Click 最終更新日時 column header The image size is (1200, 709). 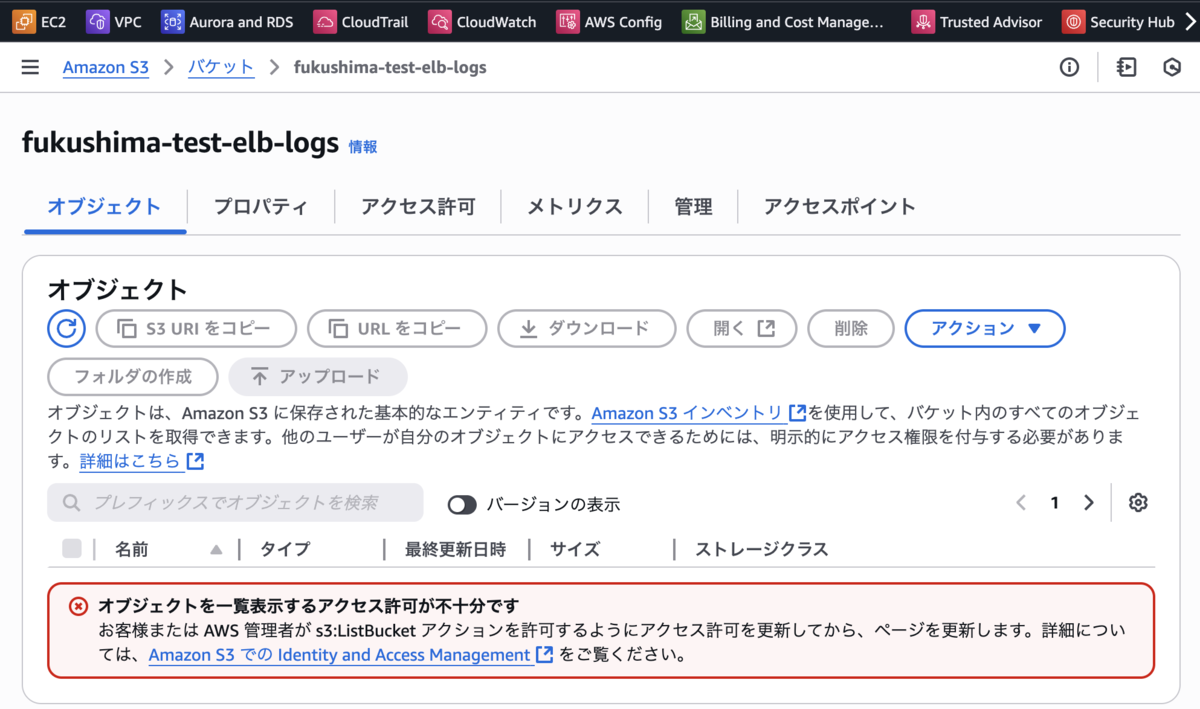[455, 549]
